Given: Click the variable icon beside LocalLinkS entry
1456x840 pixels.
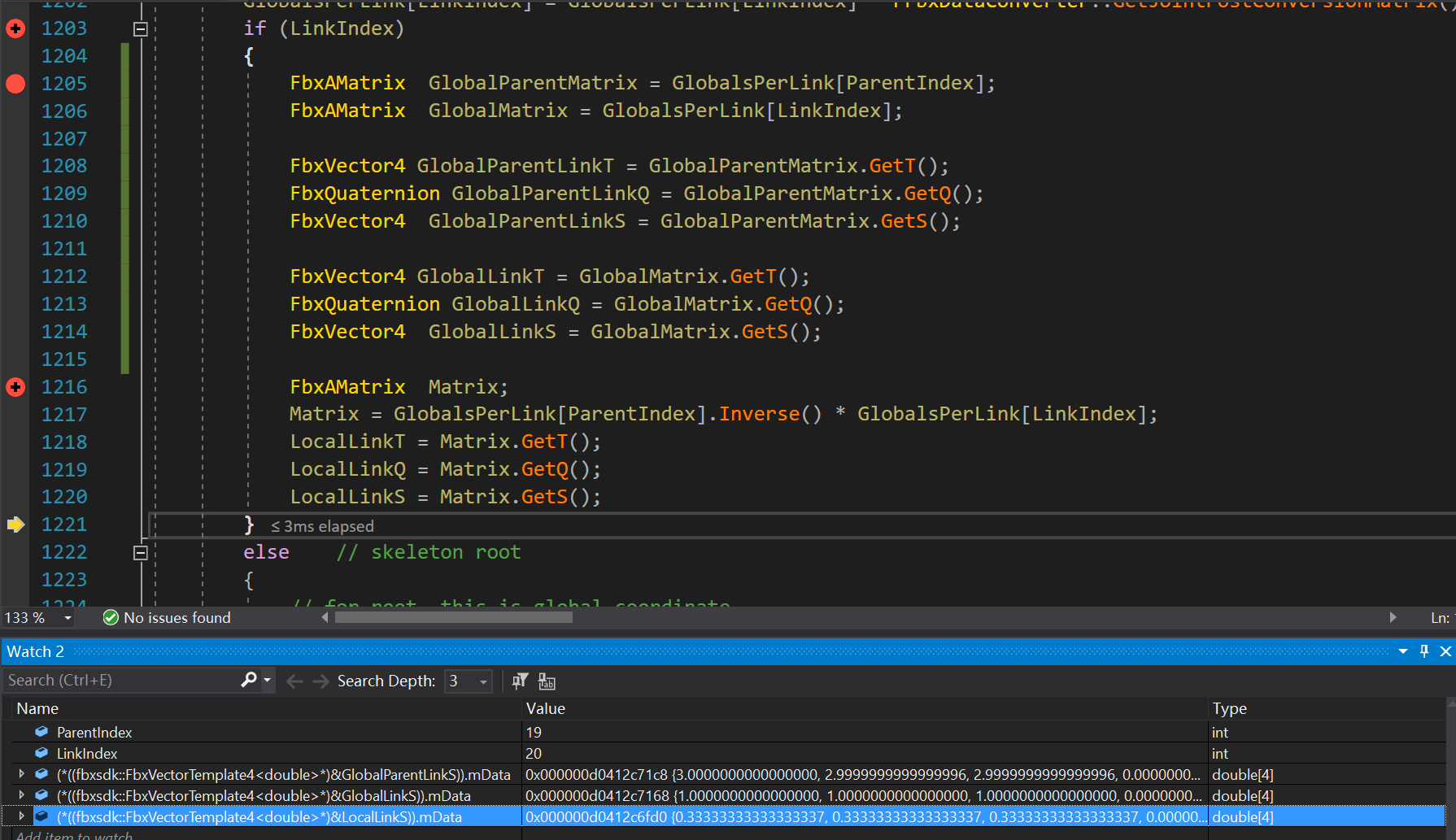Looking at the screenshot, I should tap(41, 816).
